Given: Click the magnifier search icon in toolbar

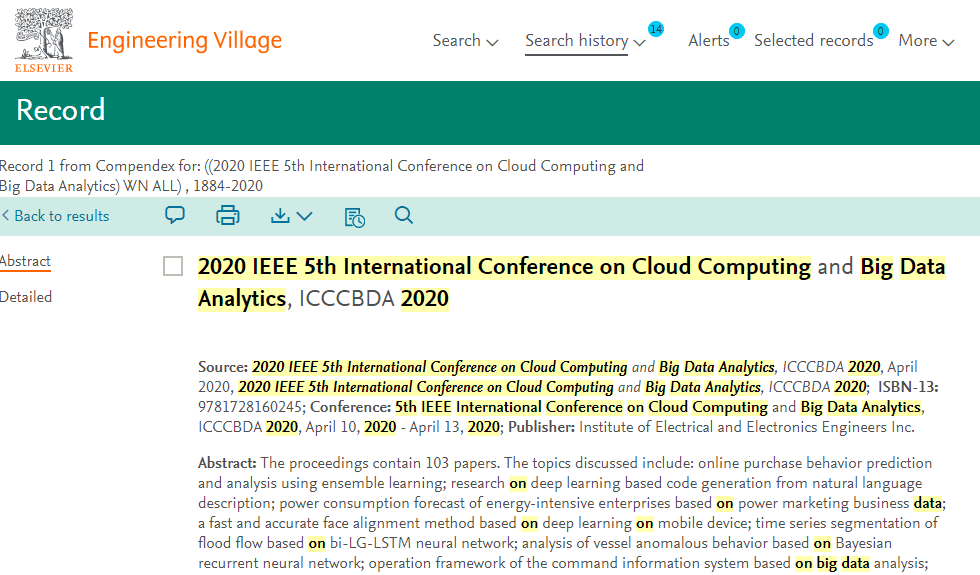Looking at the screenshot, I should pyautogui.click(x=404, y=216).
